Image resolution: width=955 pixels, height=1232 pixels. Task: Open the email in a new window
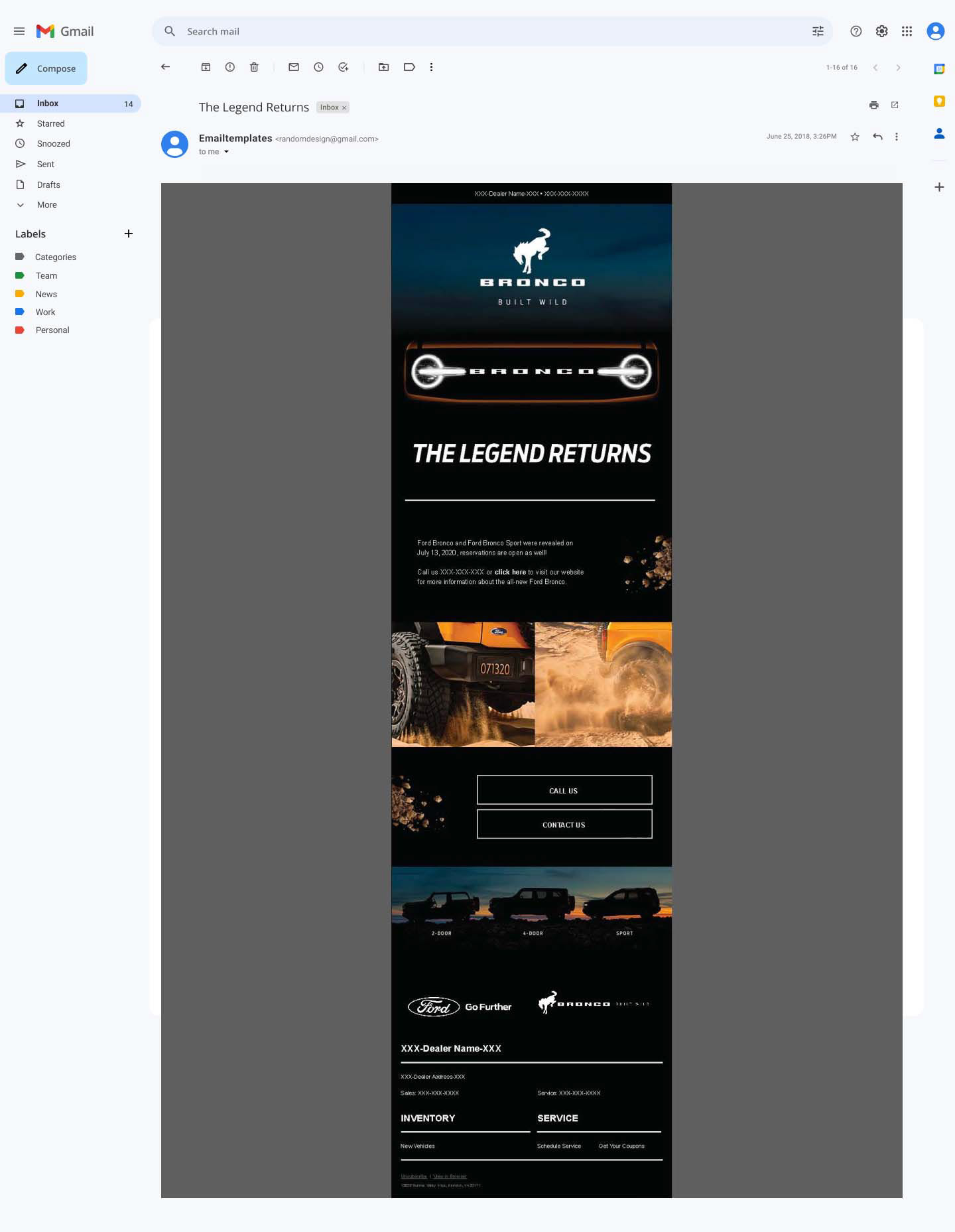(895, 105)
